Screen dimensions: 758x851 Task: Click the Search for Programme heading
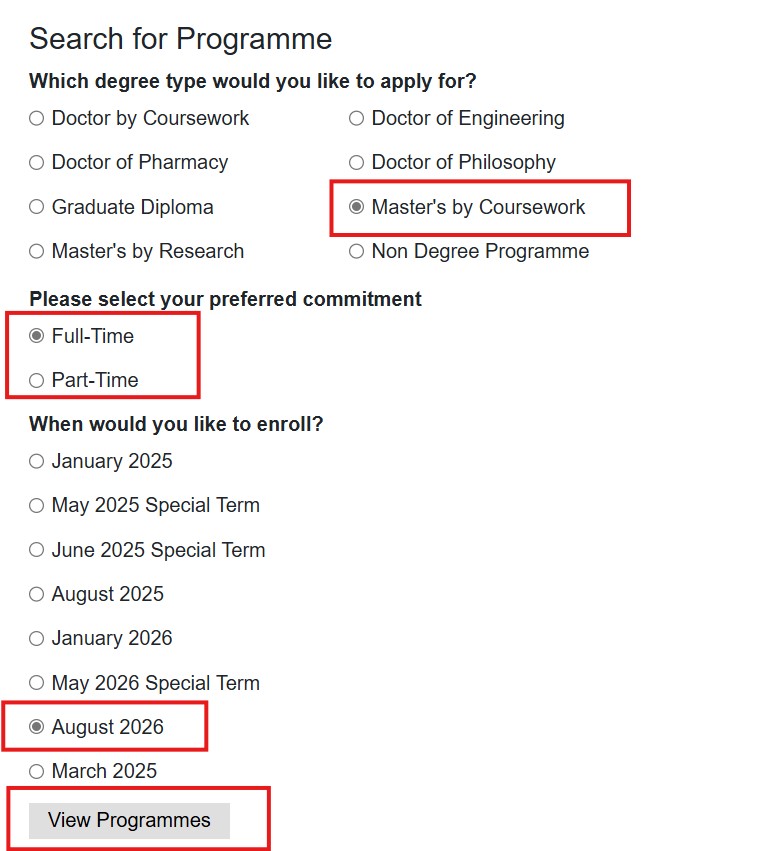click(181, 40)
